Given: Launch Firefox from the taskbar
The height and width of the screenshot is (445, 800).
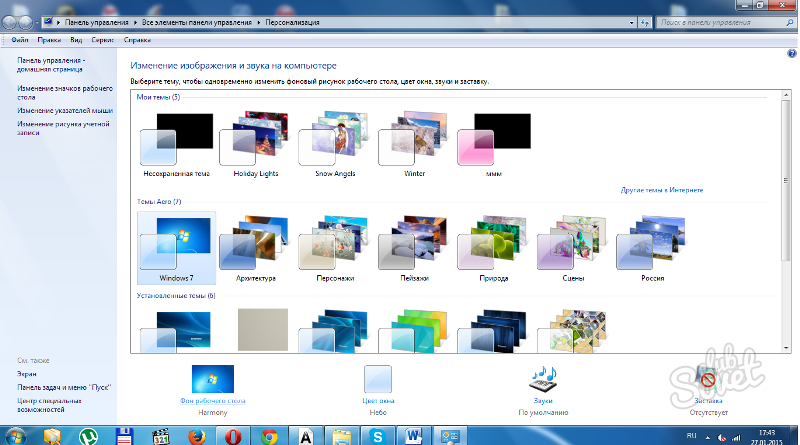Looking at the screenshot, I should (198, 436).
